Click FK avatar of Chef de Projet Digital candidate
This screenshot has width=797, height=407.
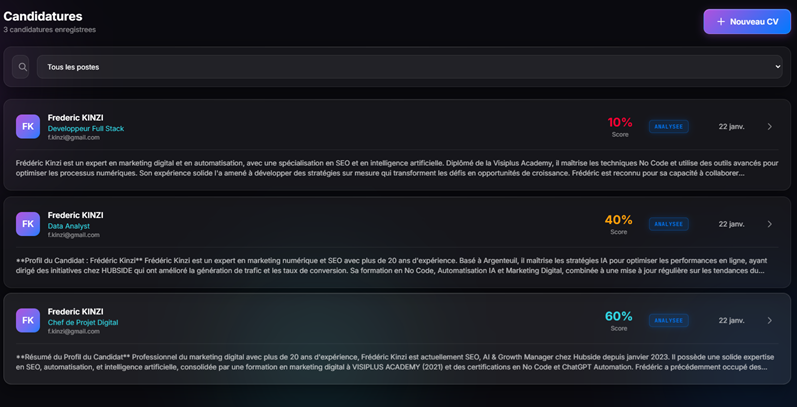[x=28, y=320]
